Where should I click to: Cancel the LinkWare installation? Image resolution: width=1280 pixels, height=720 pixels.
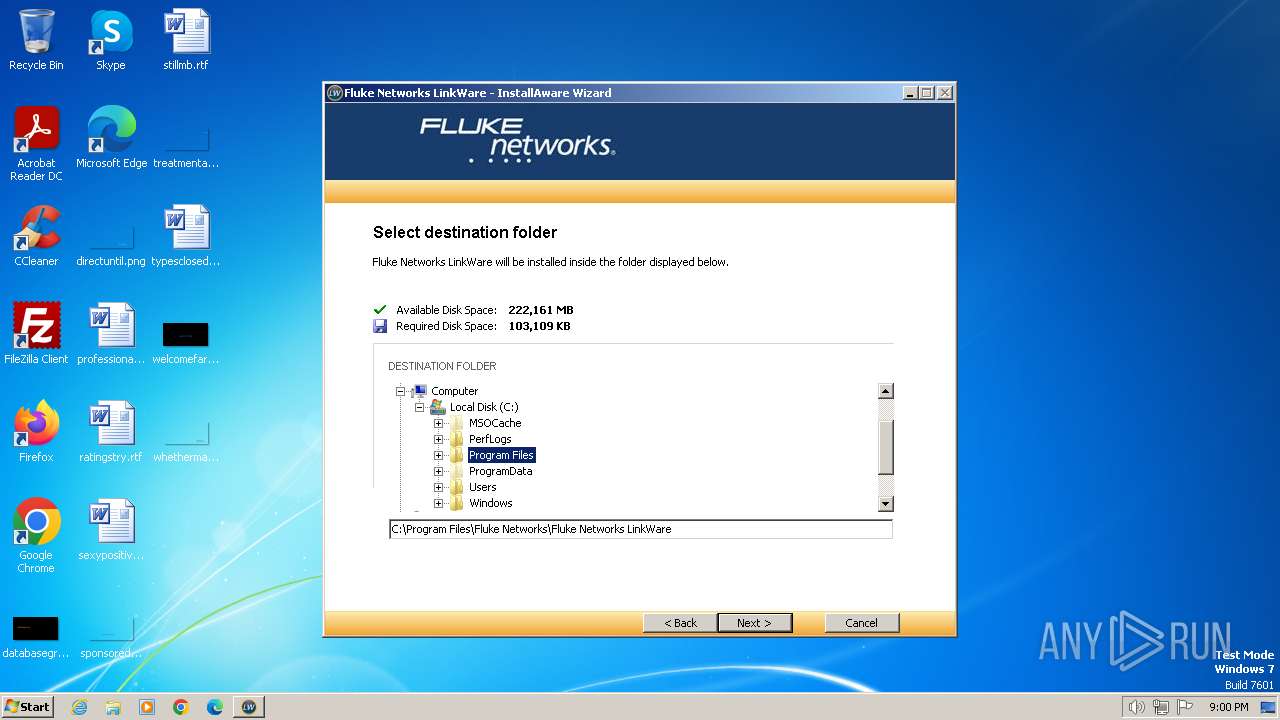[862, 623]
